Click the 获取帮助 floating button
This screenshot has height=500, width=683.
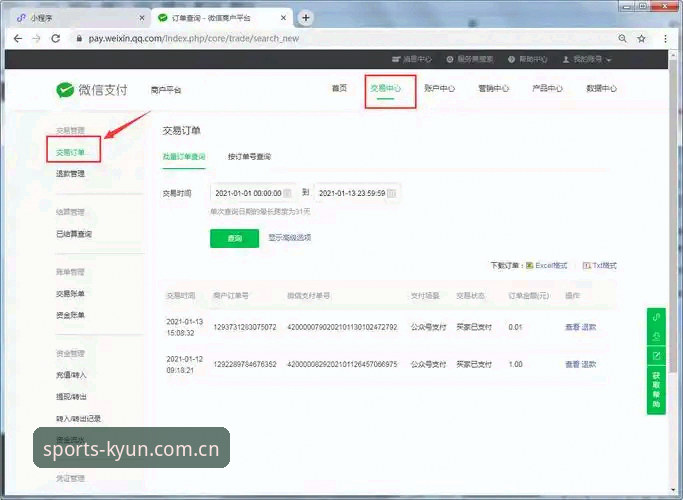pyautogui.click(x=656, y=390)
